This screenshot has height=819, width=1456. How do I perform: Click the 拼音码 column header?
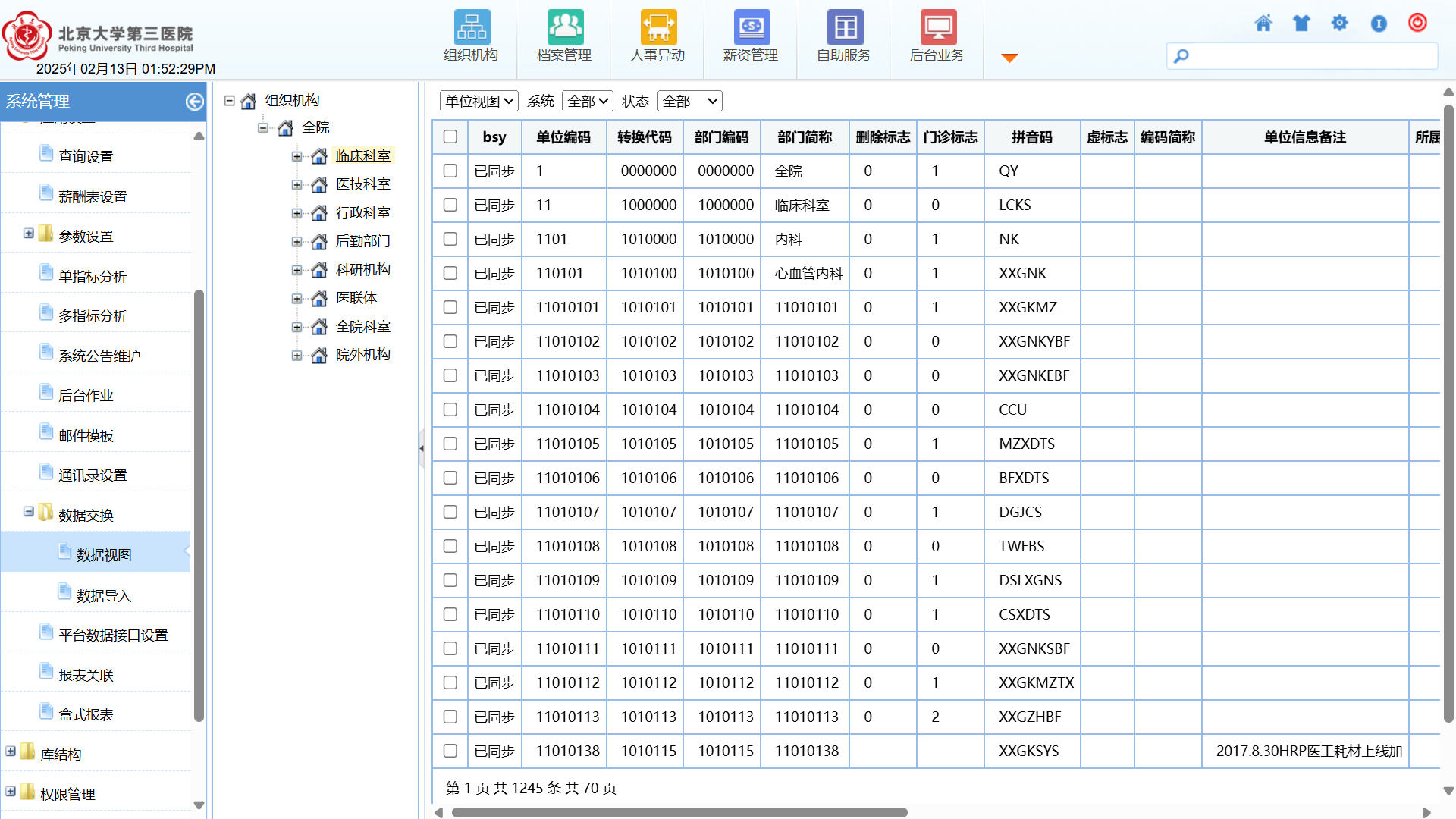pos(1031,137)
